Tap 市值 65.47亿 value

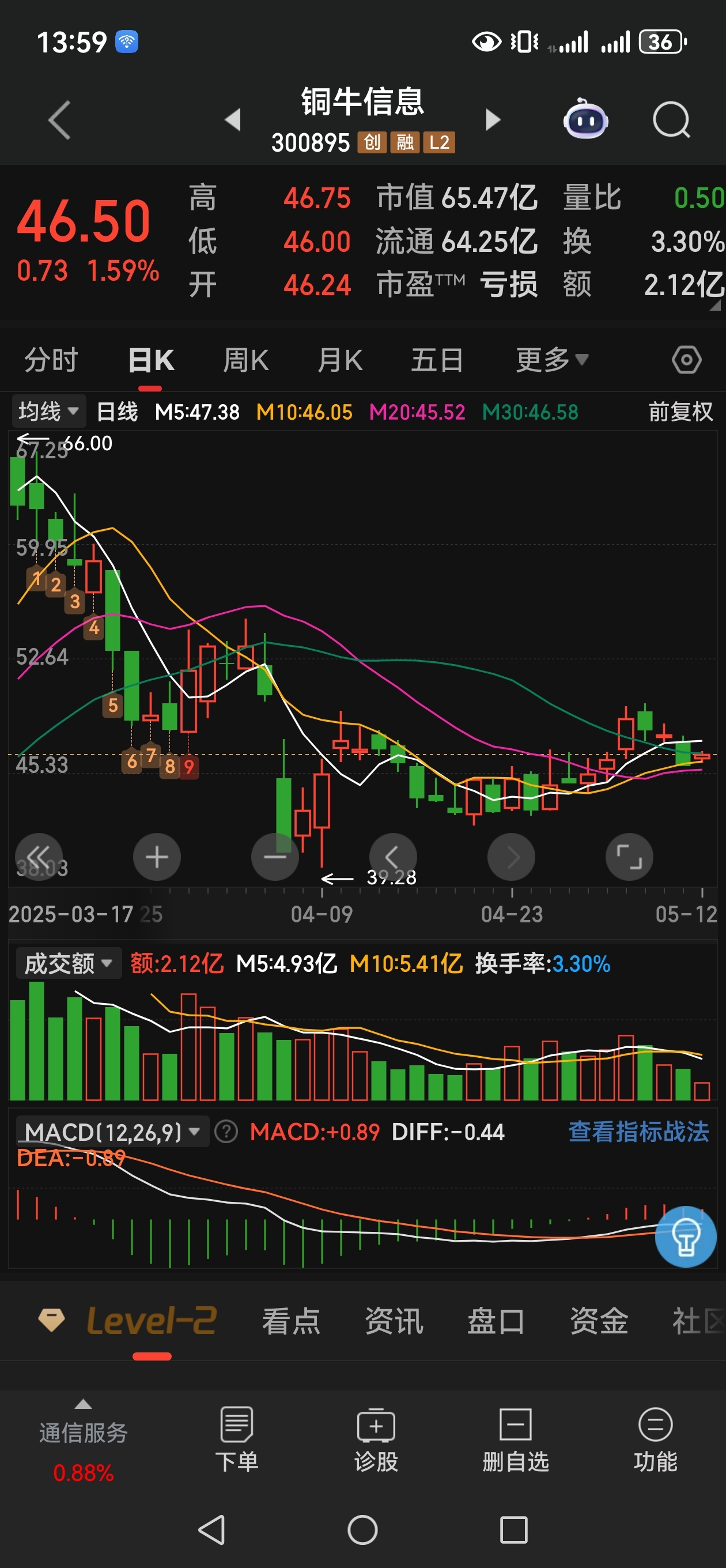(x=457, y=198)
